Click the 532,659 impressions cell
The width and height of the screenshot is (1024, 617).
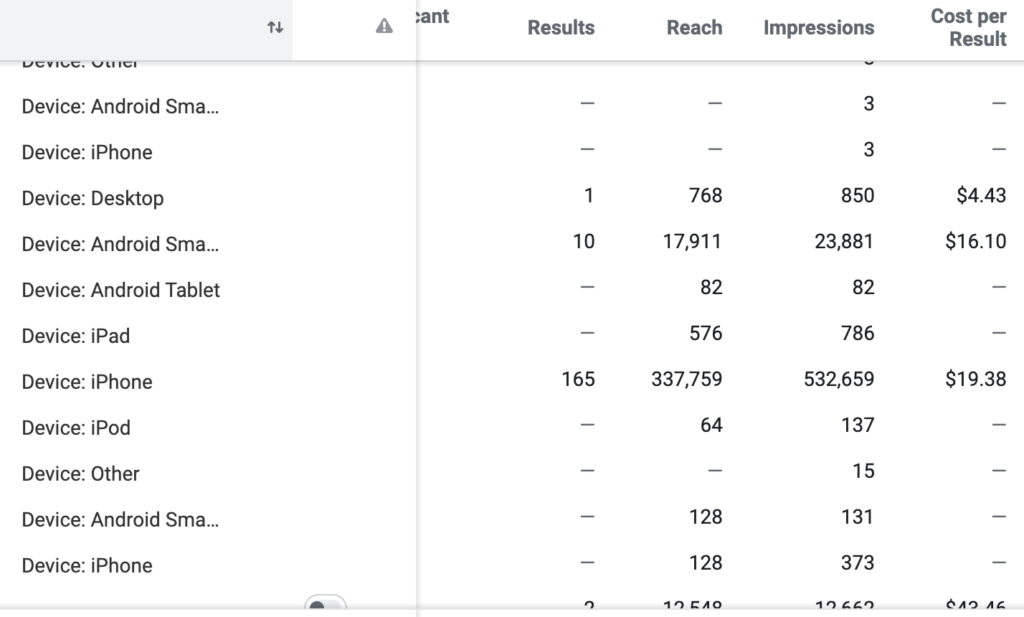tap(839, 379)
